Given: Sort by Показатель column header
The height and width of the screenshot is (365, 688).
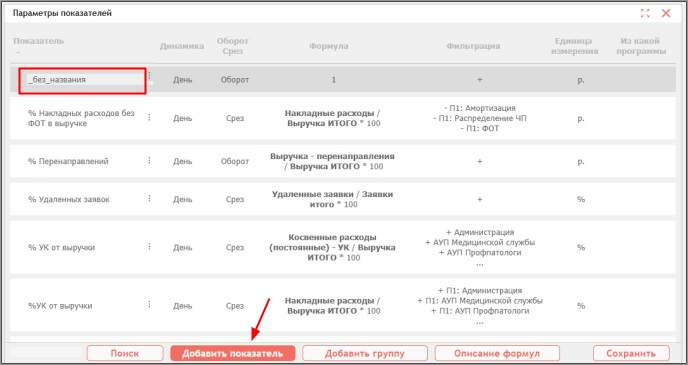Looking at the screenshot, I should click(39, 41).
